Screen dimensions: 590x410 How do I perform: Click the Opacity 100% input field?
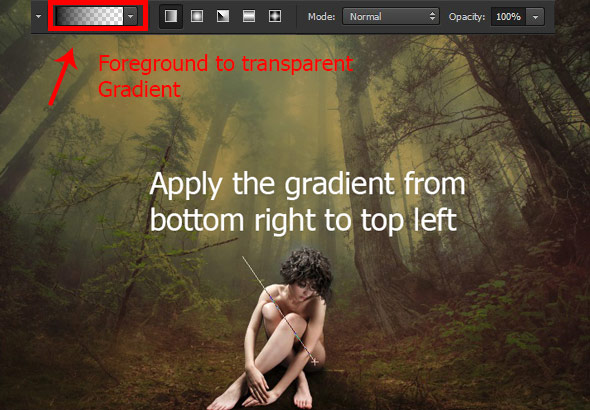(508, 17)
